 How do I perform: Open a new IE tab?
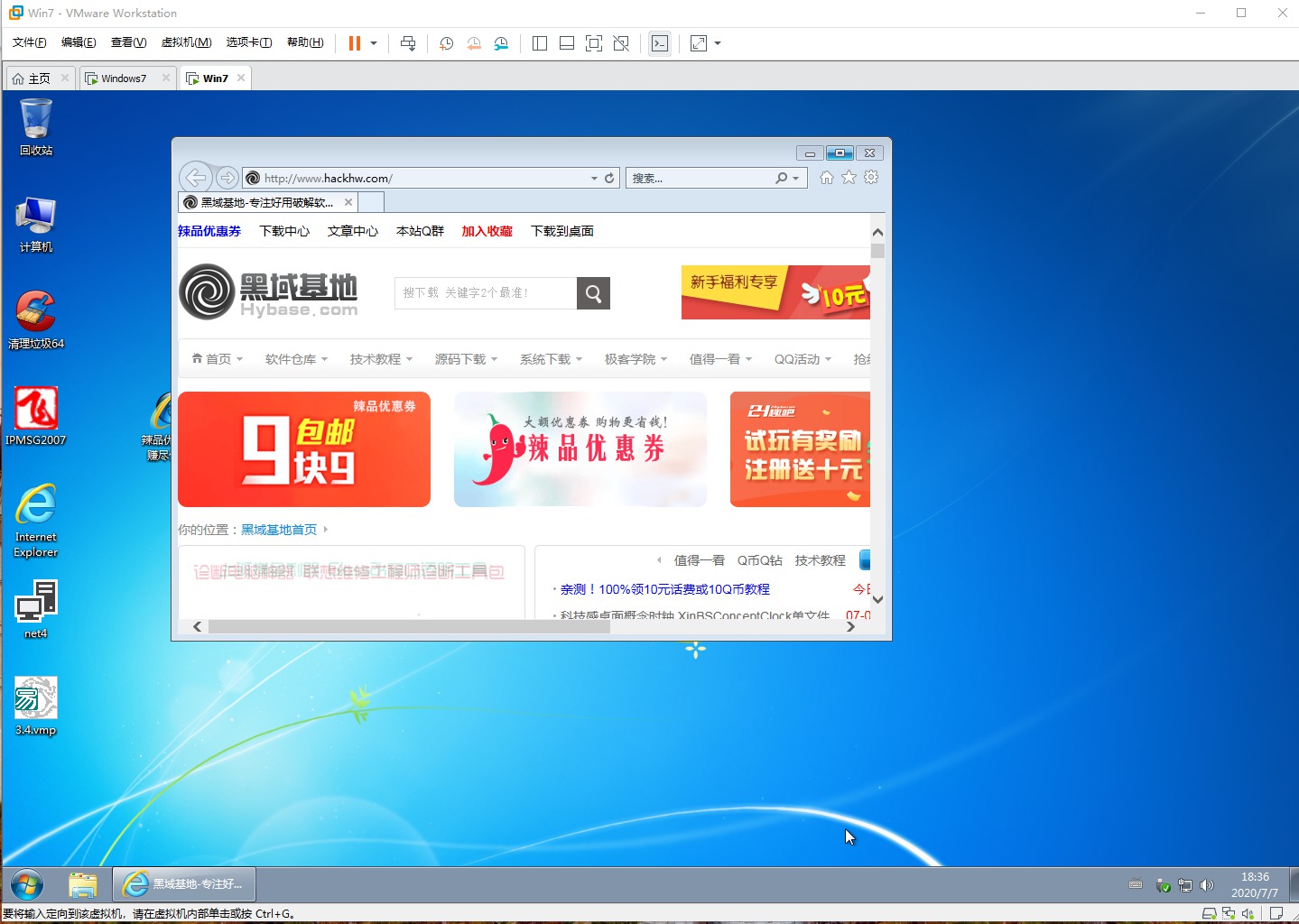click(x=372, y=202)
